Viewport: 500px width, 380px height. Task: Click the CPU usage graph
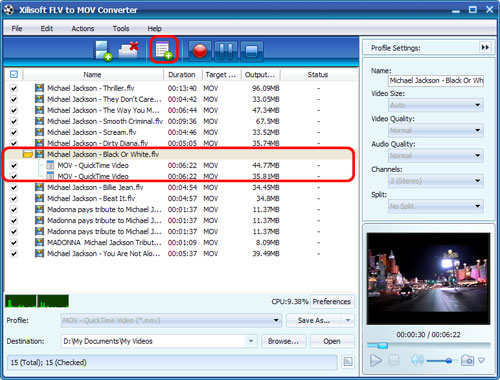(37, 301)
